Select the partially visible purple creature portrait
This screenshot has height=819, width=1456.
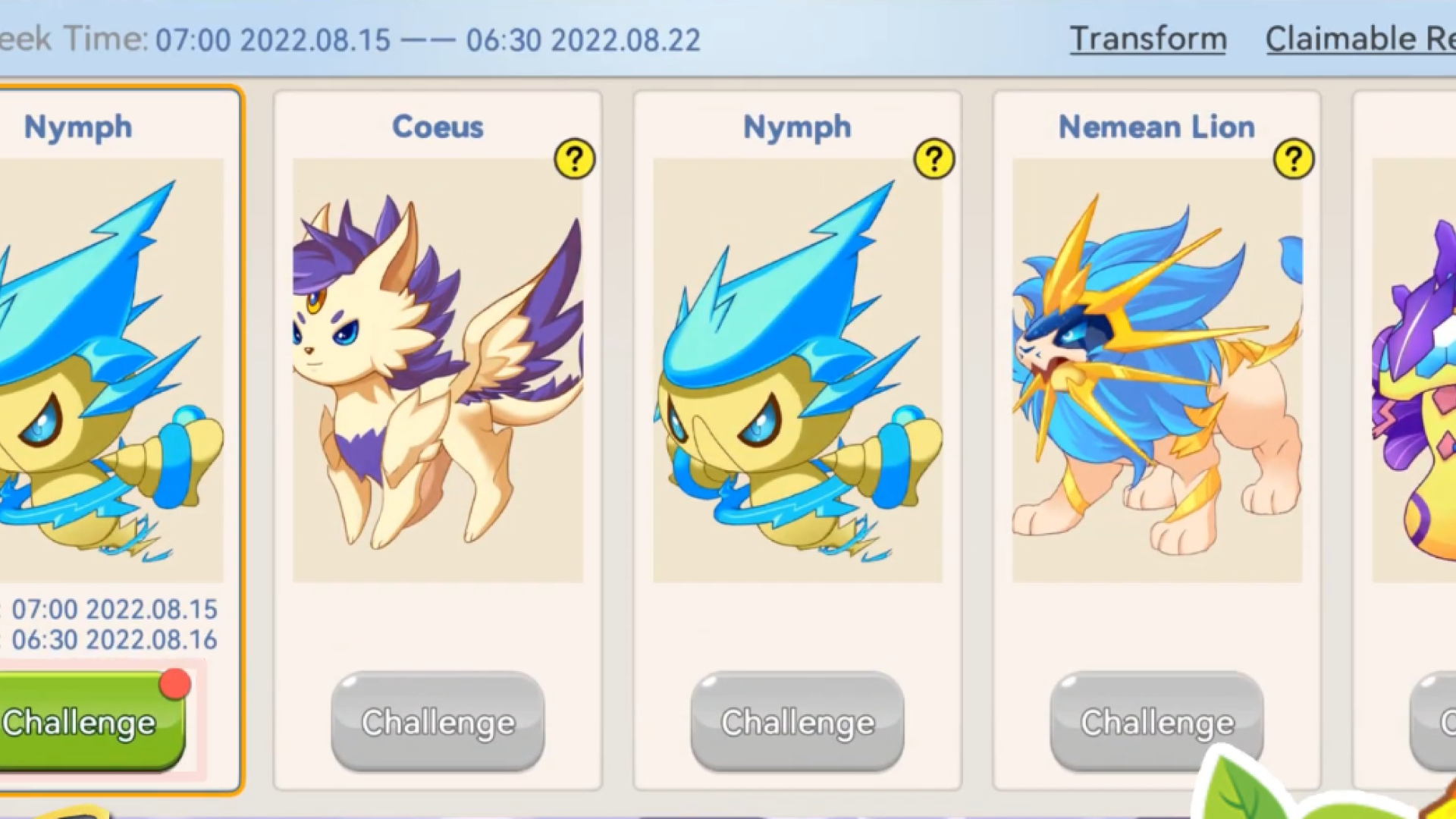[x=1414, y=370]
